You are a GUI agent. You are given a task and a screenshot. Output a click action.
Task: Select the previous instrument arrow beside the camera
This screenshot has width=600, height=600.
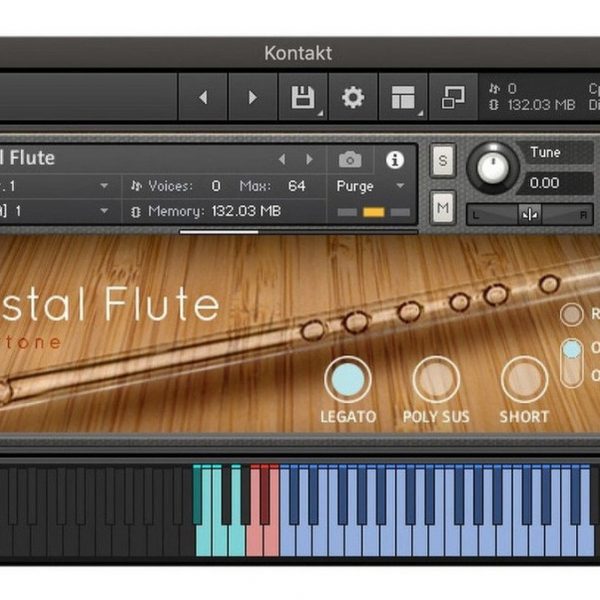[x=282, y=159]
